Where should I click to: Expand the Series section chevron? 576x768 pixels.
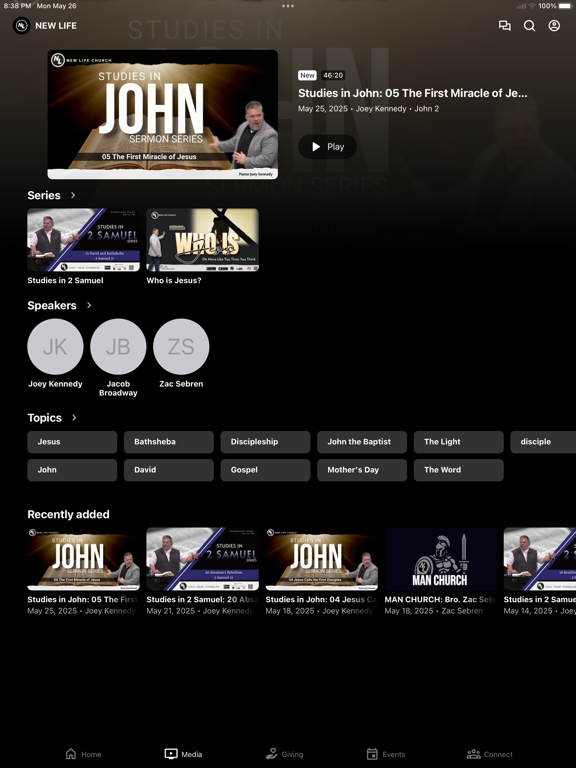pos(73,195)
